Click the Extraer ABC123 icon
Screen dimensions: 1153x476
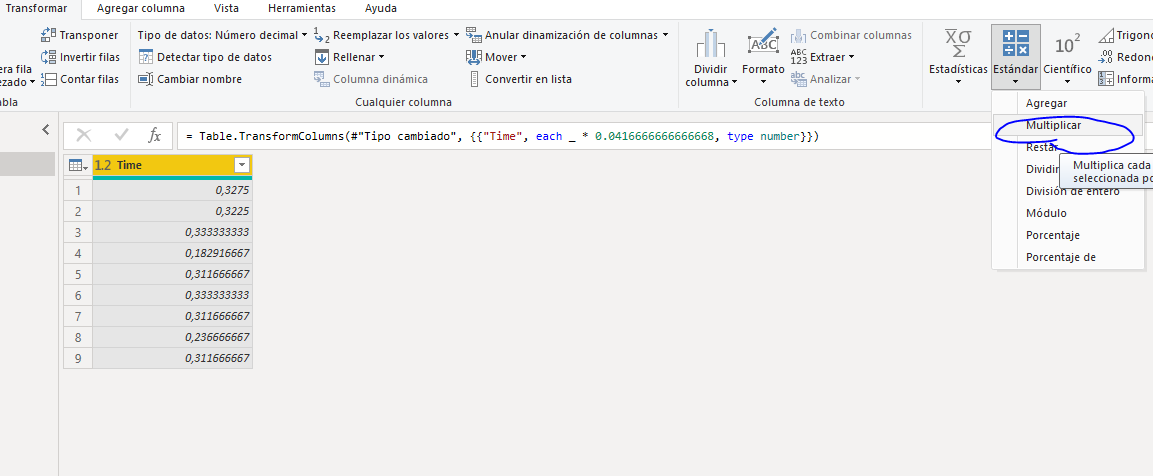(x=799, y=57)
